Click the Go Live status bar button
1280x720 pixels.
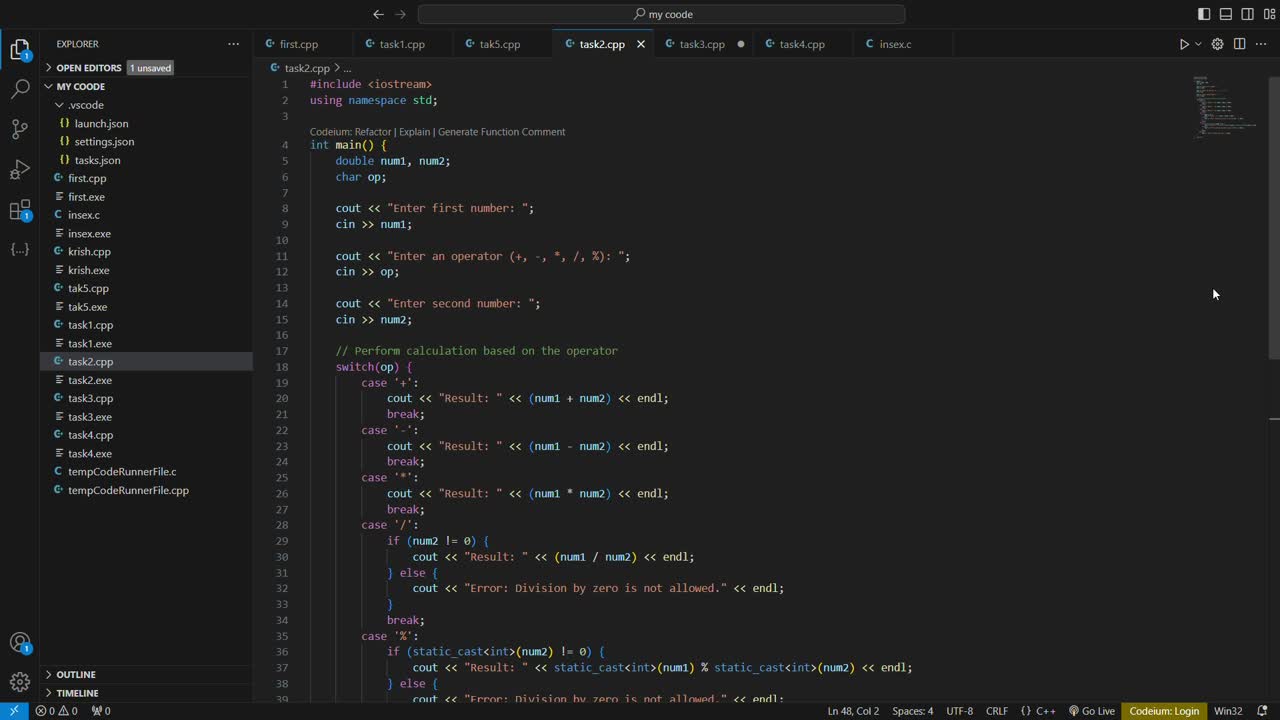coord(1091,711)
